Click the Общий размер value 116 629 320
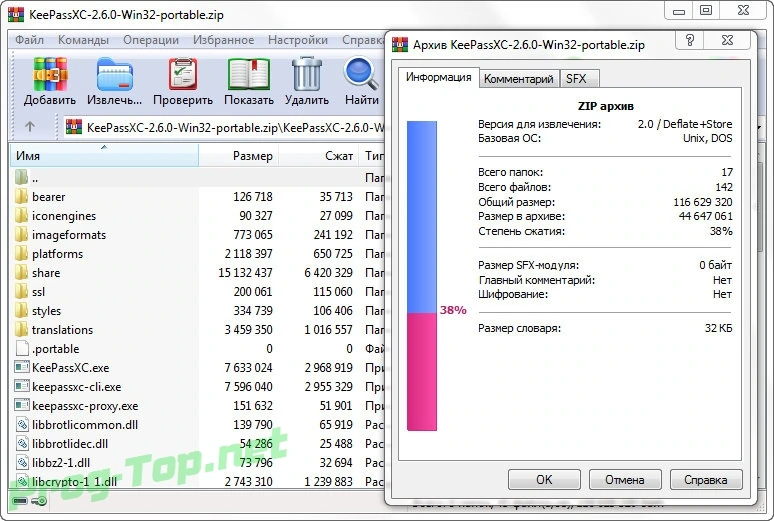Screen dimensions: 774x521 (x=703, y=202)
